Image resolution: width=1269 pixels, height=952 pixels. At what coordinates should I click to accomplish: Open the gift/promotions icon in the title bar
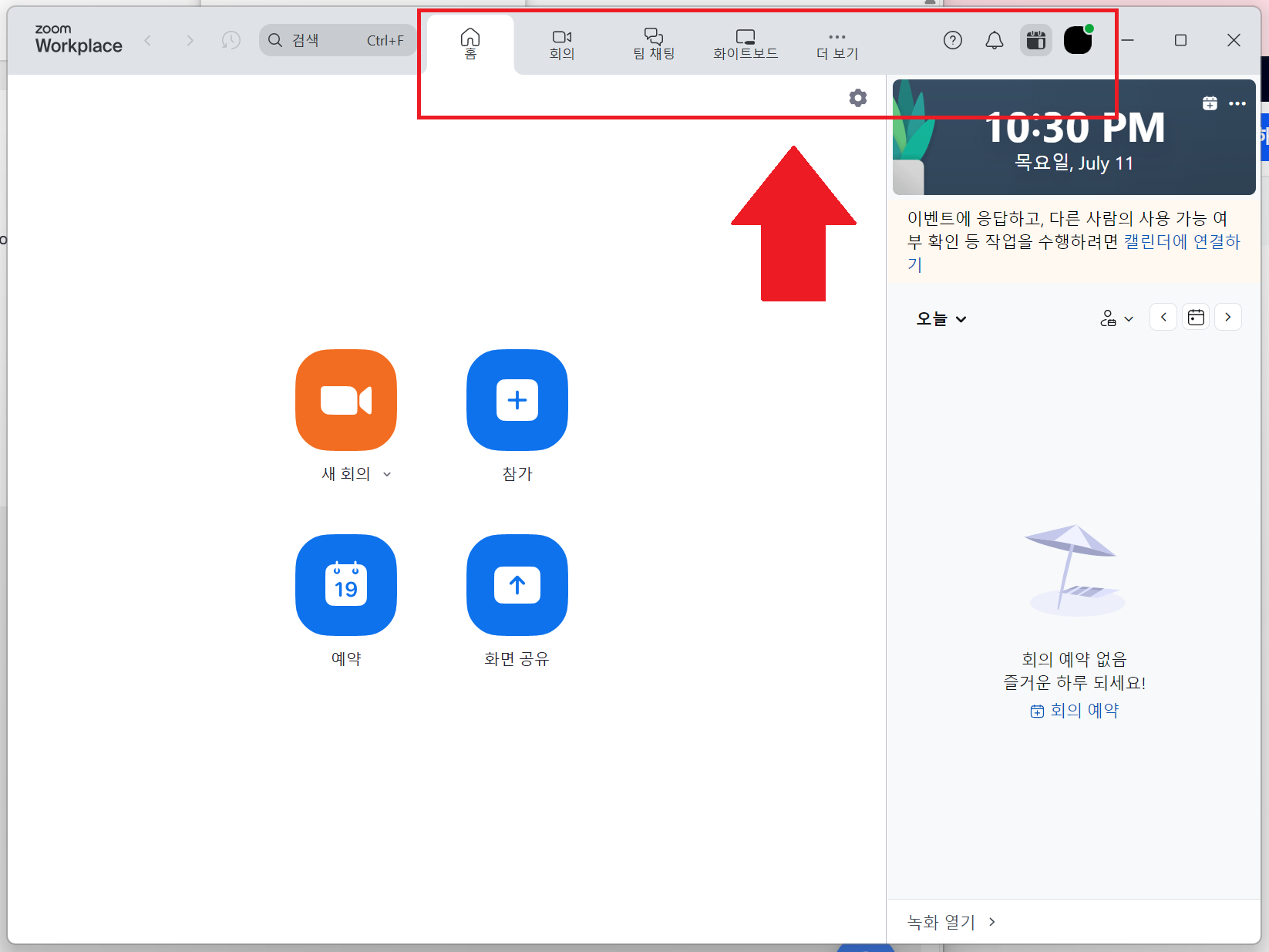tap(1035, 40)
